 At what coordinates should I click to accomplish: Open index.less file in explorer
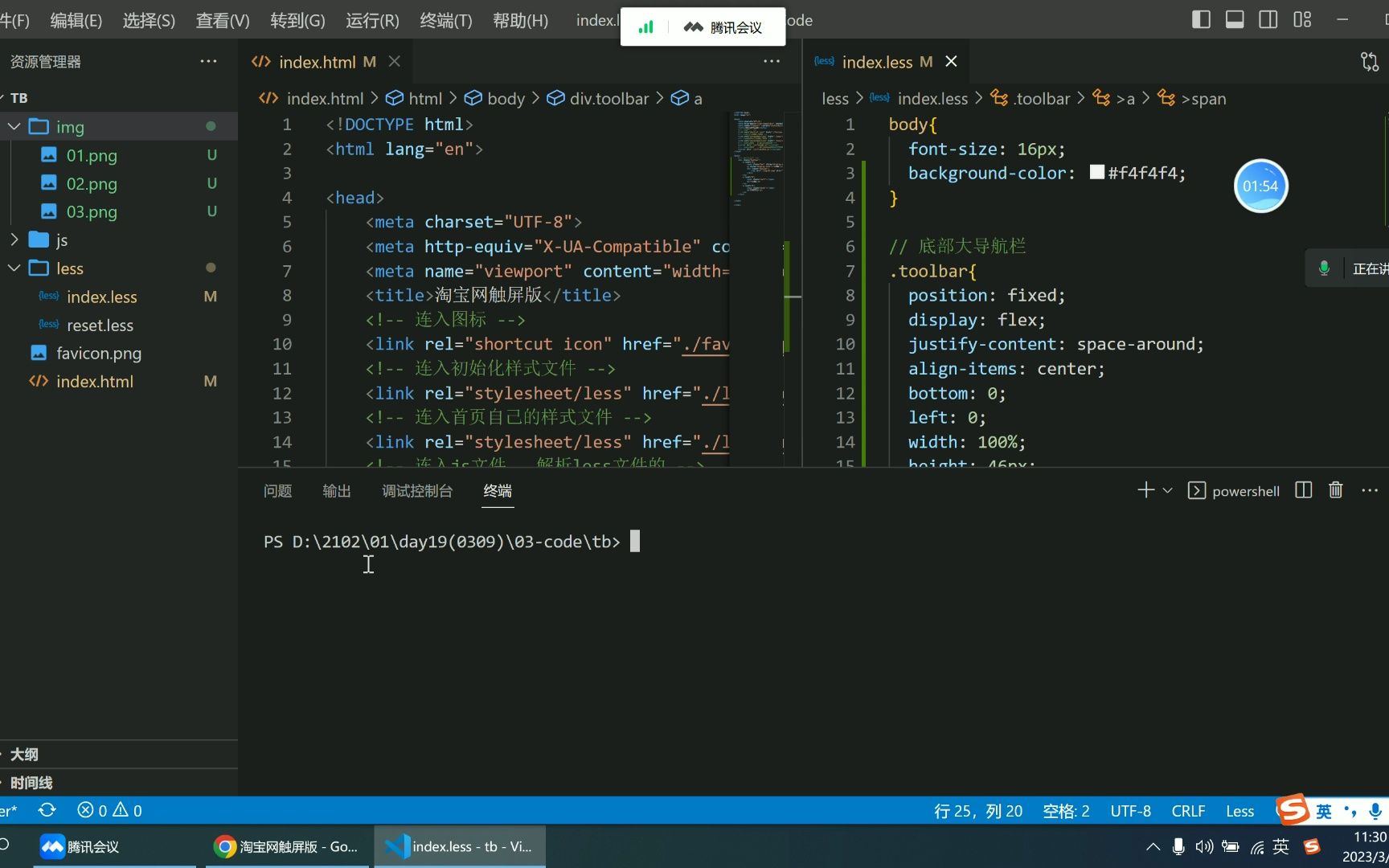pyautogui.click(x=102, y=297)
